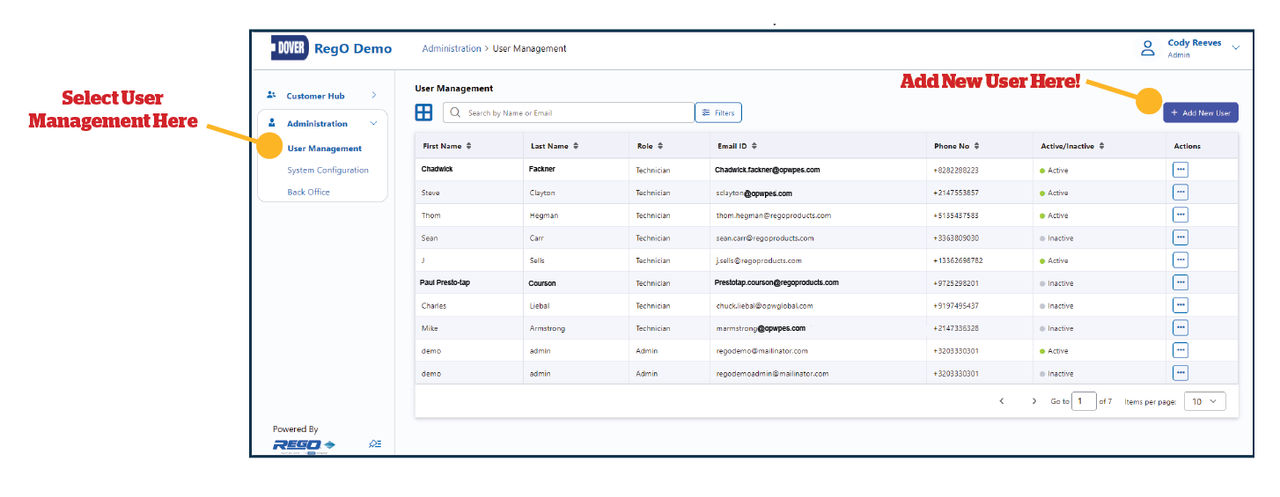The image size is (1280, 497).
Task: Click email thom.hegman@regoproducts.com
Action: [x=773, y=215]
